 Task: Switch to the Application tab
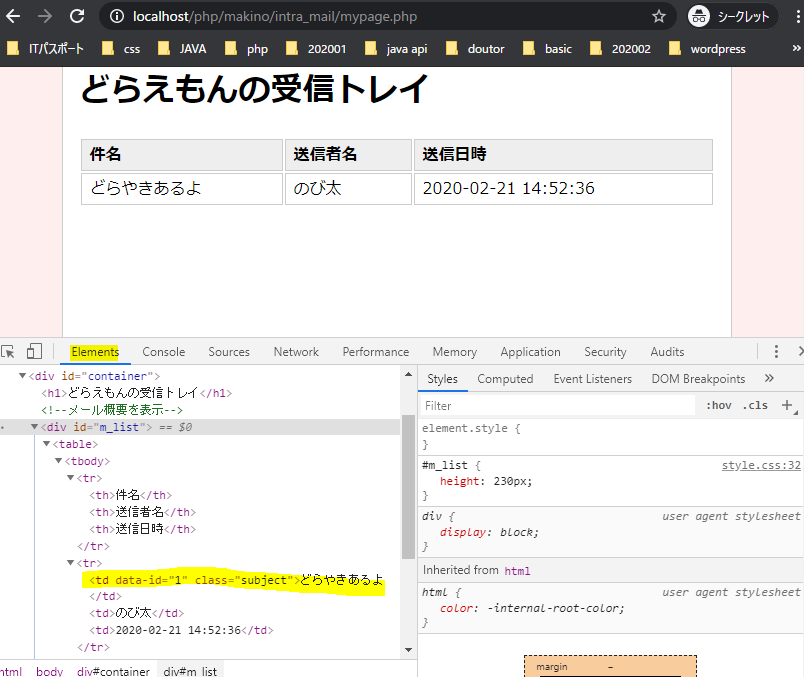[530, 352]
